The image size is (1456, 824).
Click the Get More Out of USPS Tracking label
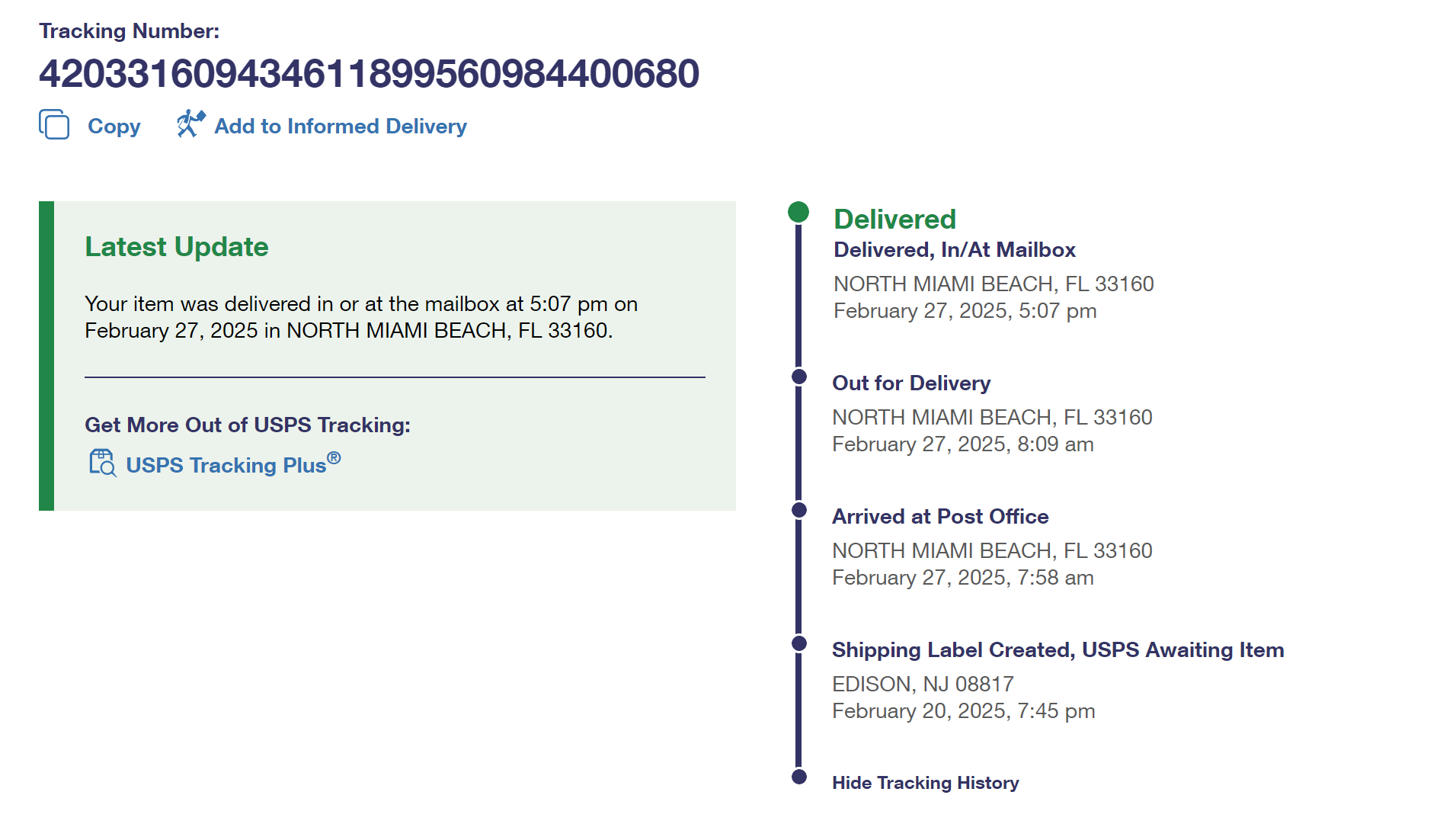click(248, 425)
